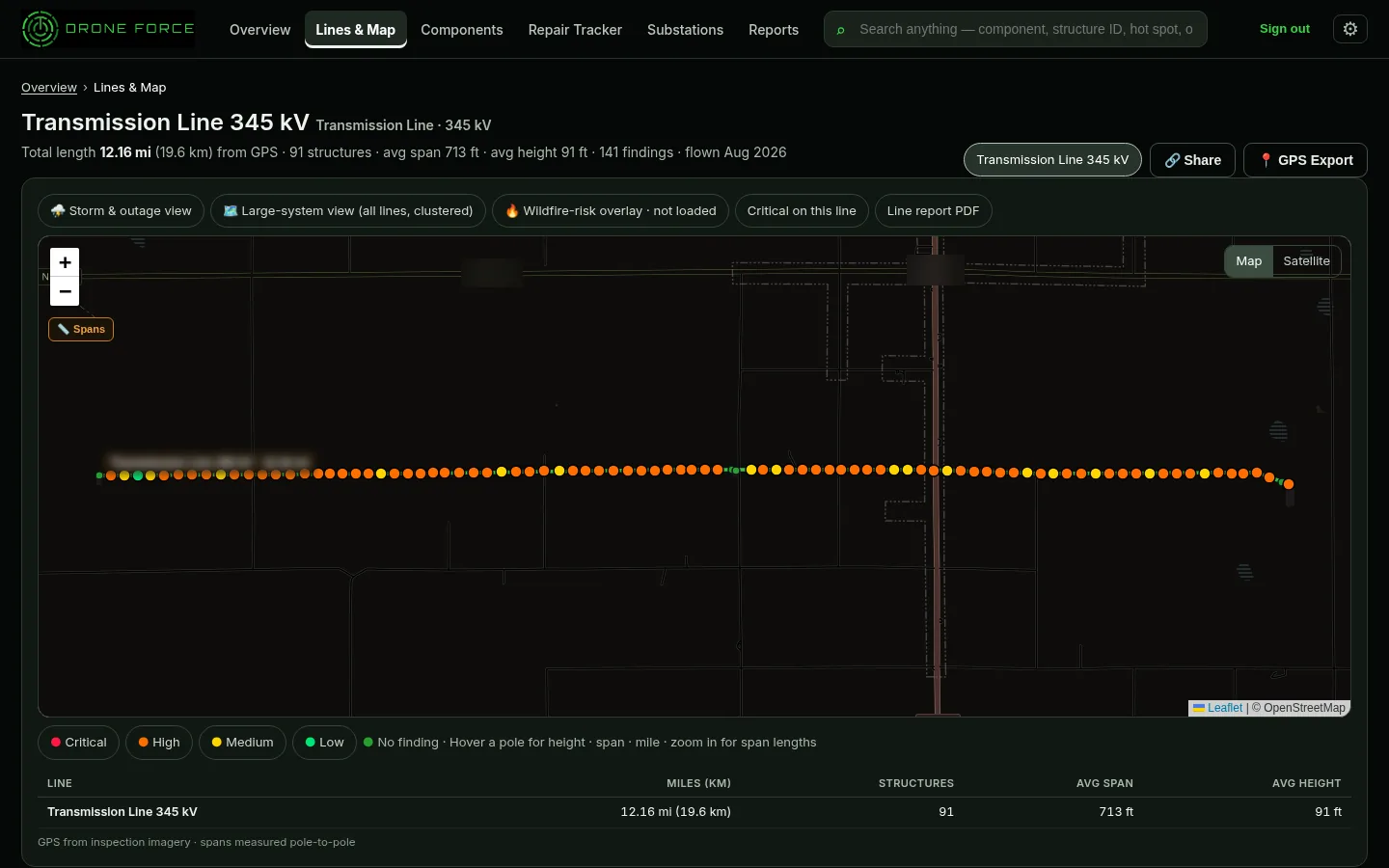Click the 91 ft avg height value

pyautogui.click(x=1328, y=812)
